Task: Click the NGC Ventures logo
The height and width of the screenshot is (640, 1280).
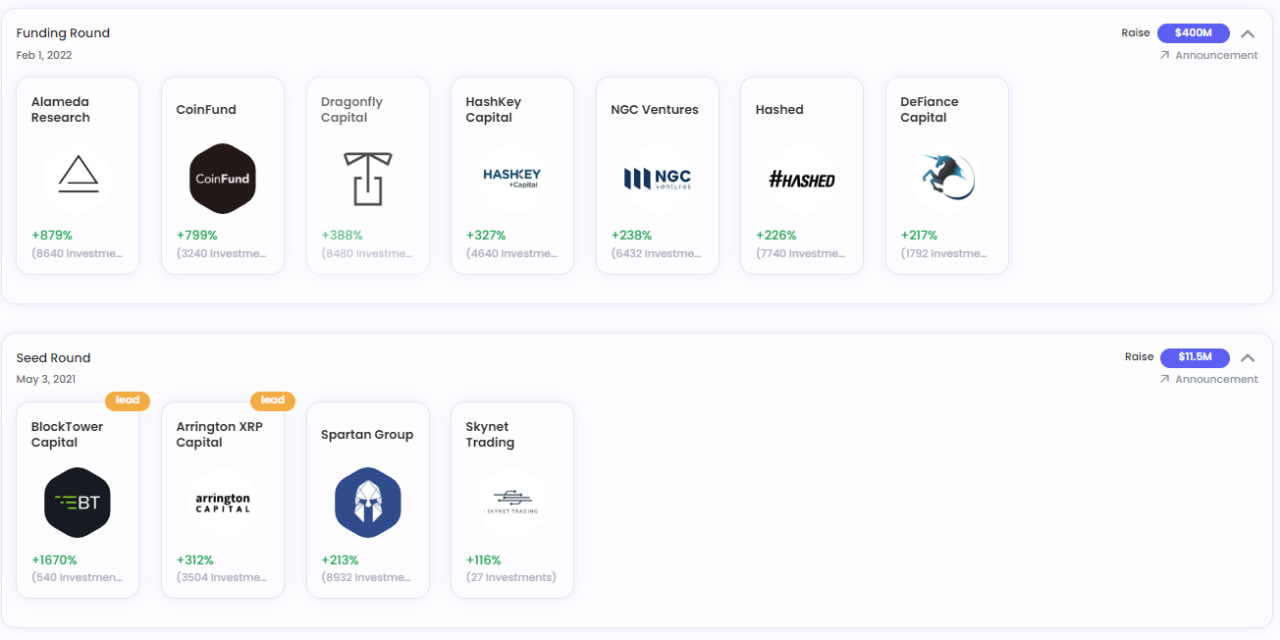Action: [657, 179]
